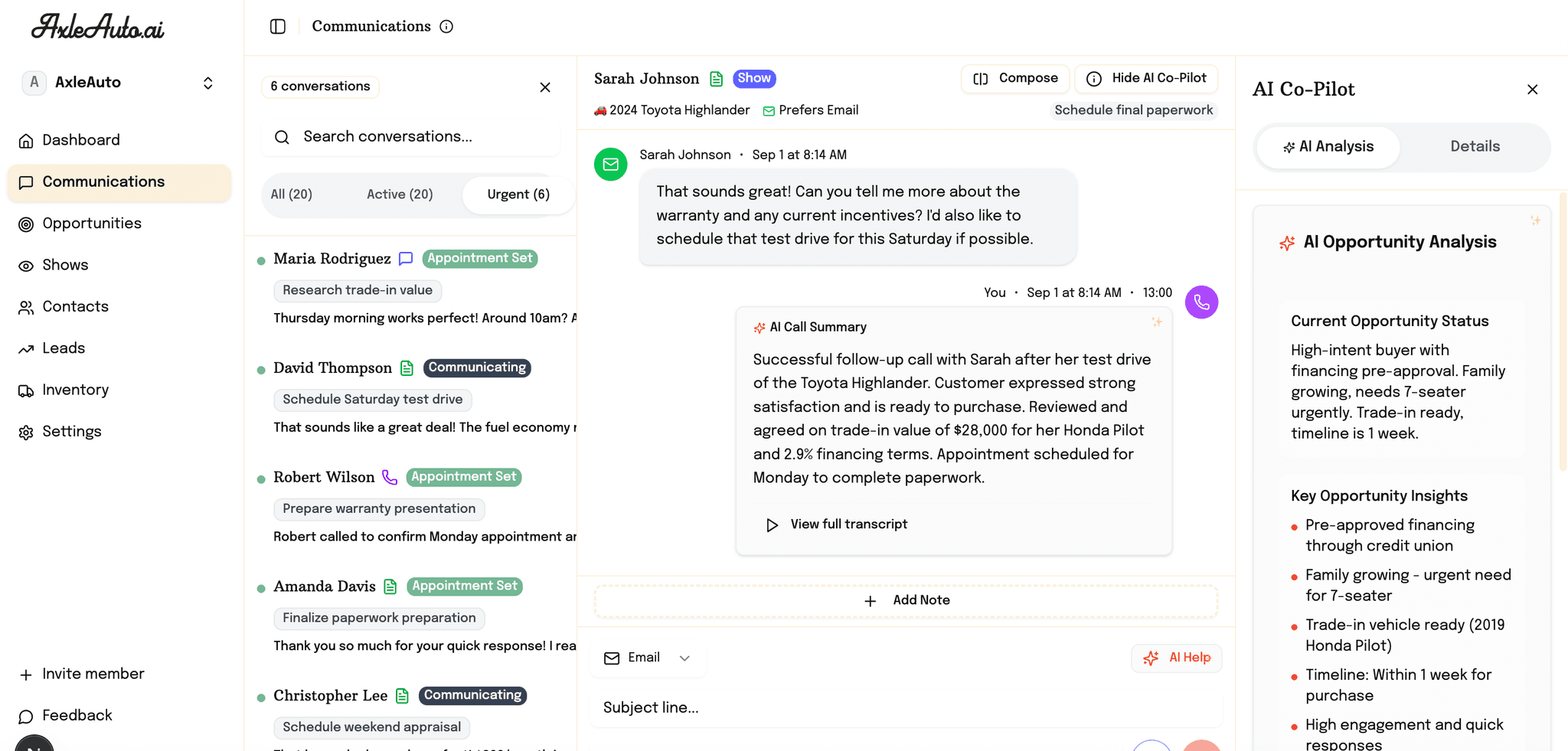Click the AI Help button
Screen dimensions: 1568x751
click(x=1176, y=658)
